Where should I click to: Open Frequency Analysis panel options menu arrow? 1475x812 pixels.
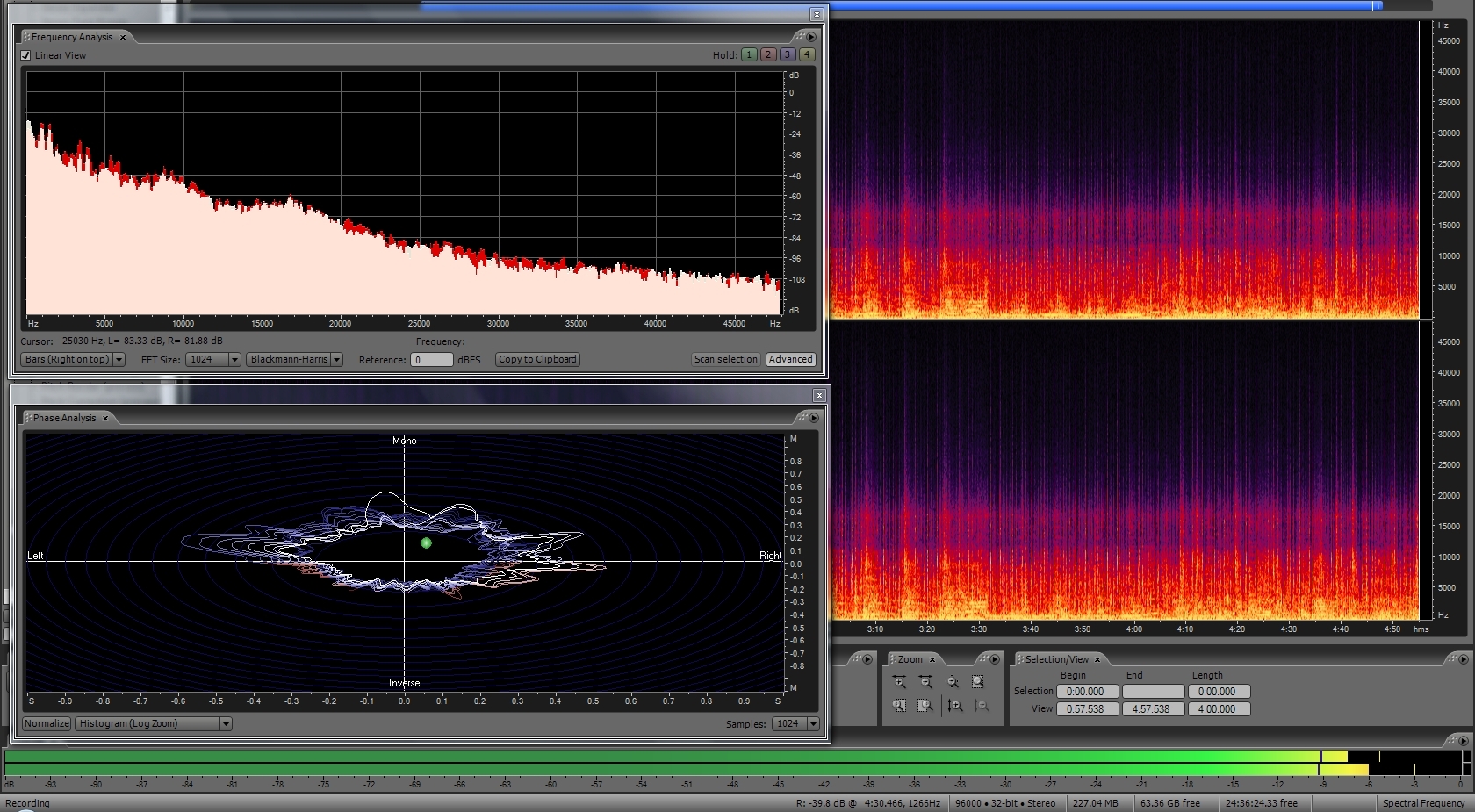coord(811,37)
